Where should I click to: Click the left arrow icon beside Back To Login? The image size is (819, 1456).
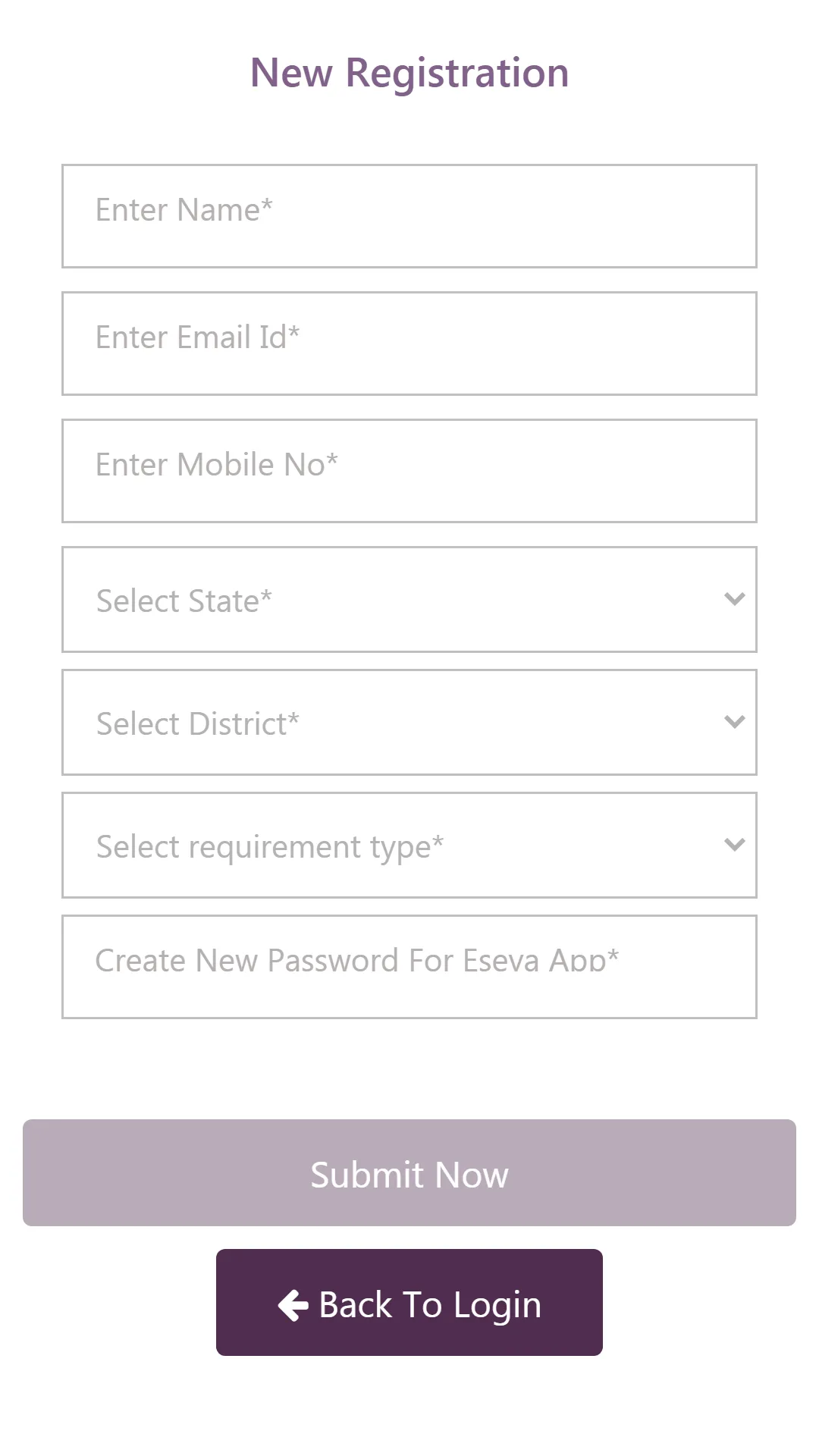(x=293, y=1305)
